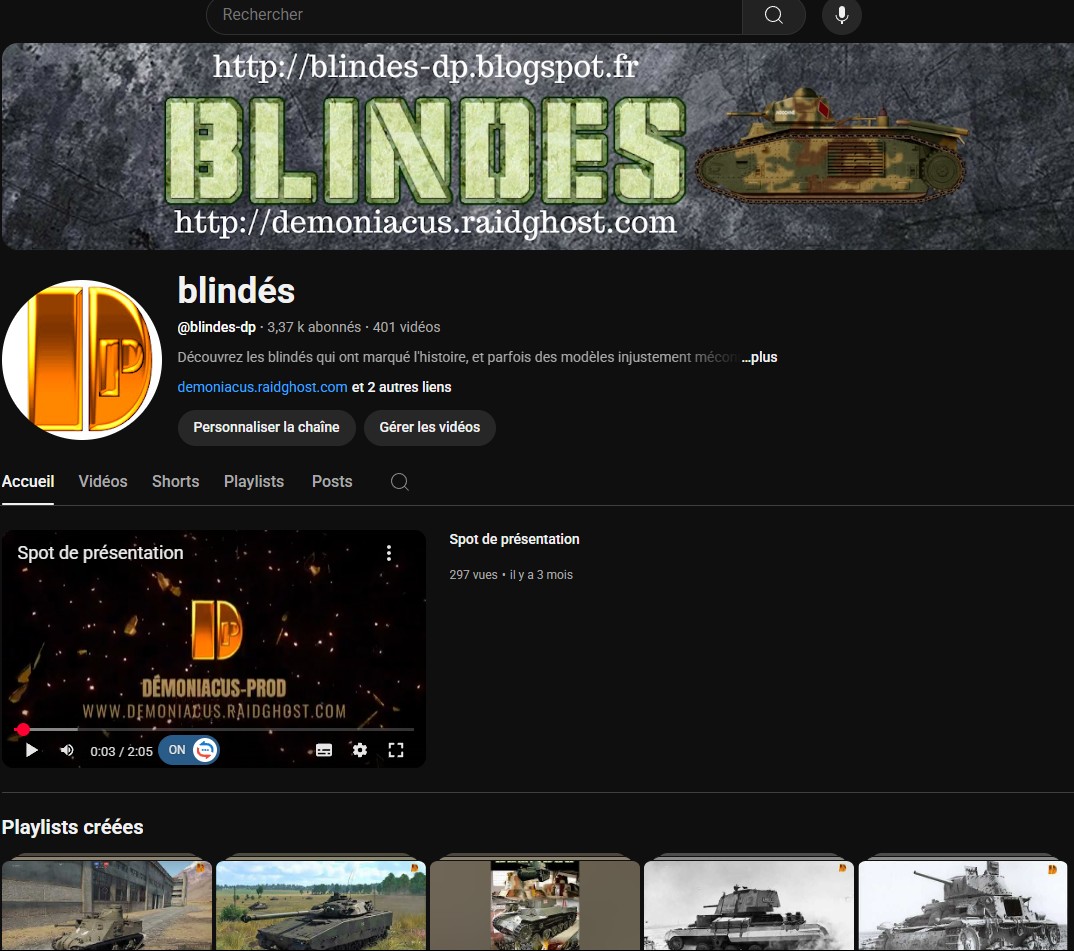Open the playlist thumbnail with tank in a green field

coord(321,904)
